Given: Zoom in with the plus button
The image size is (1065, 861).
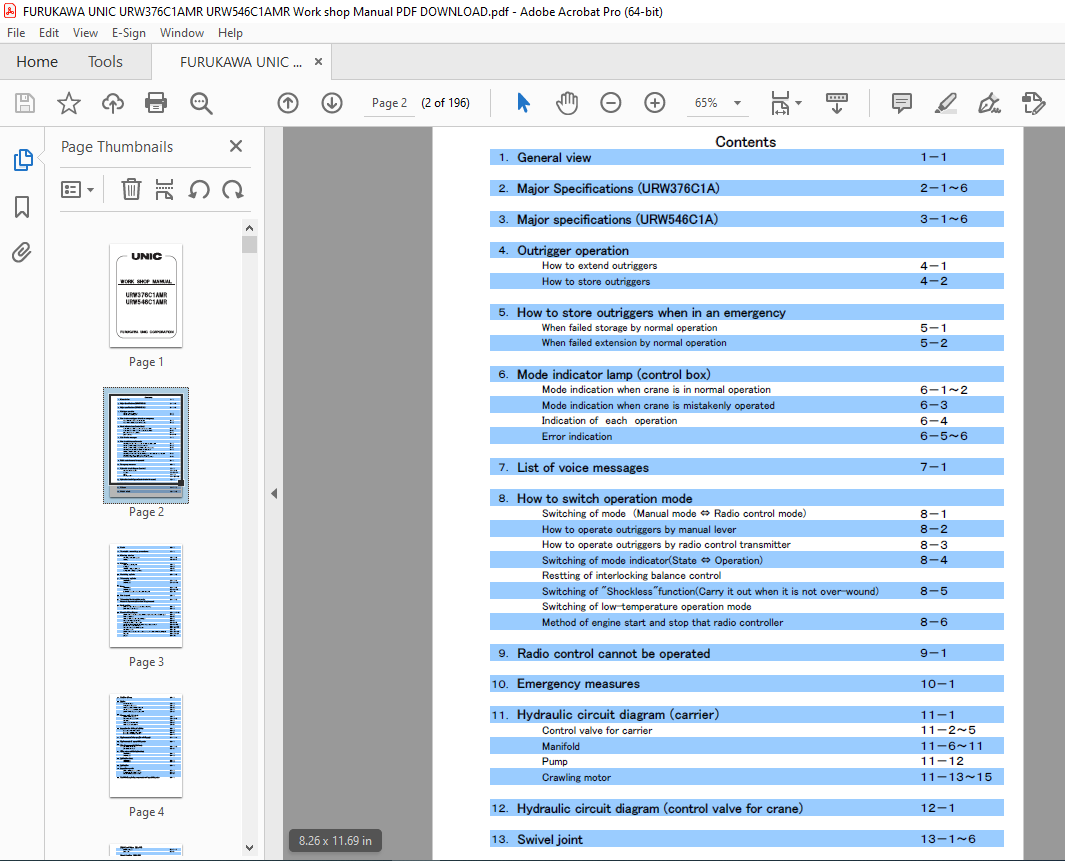Looking at the screenshot, I should click(655, 103).
